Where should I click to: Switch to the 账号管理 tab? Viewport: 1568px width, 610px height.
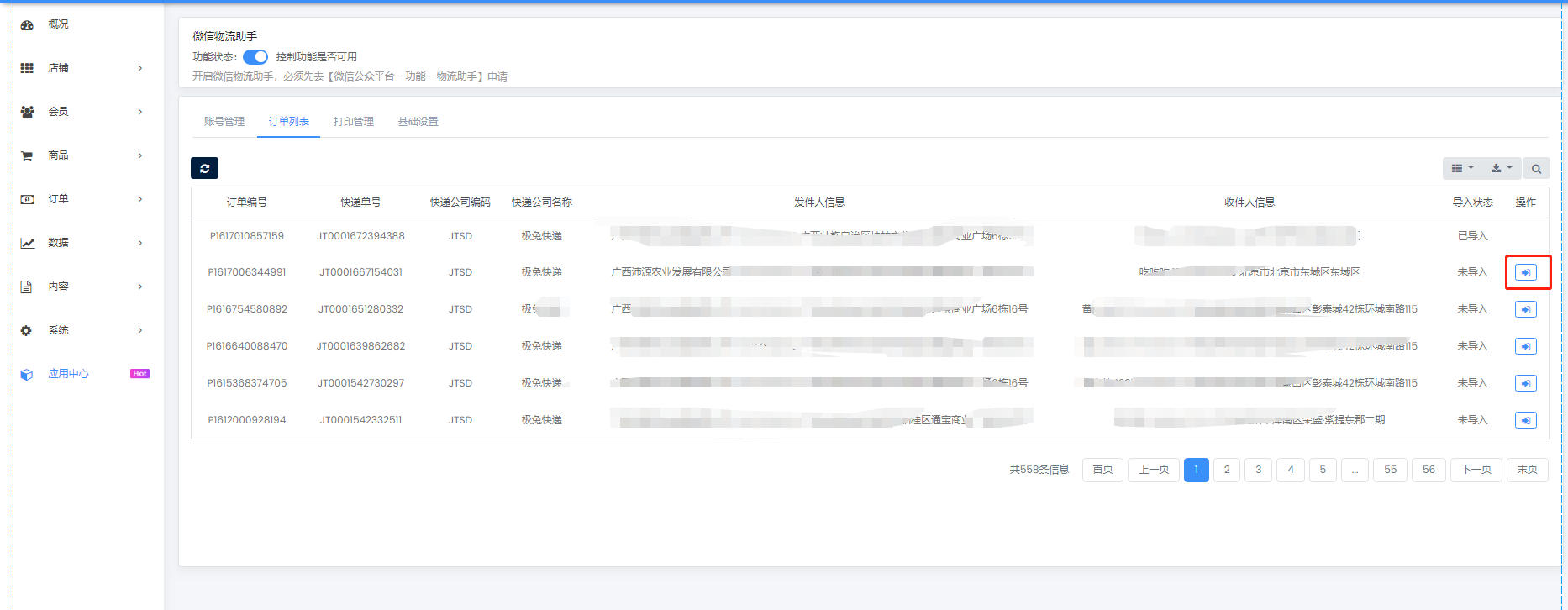pyautogui.click(x=224, y=122)
